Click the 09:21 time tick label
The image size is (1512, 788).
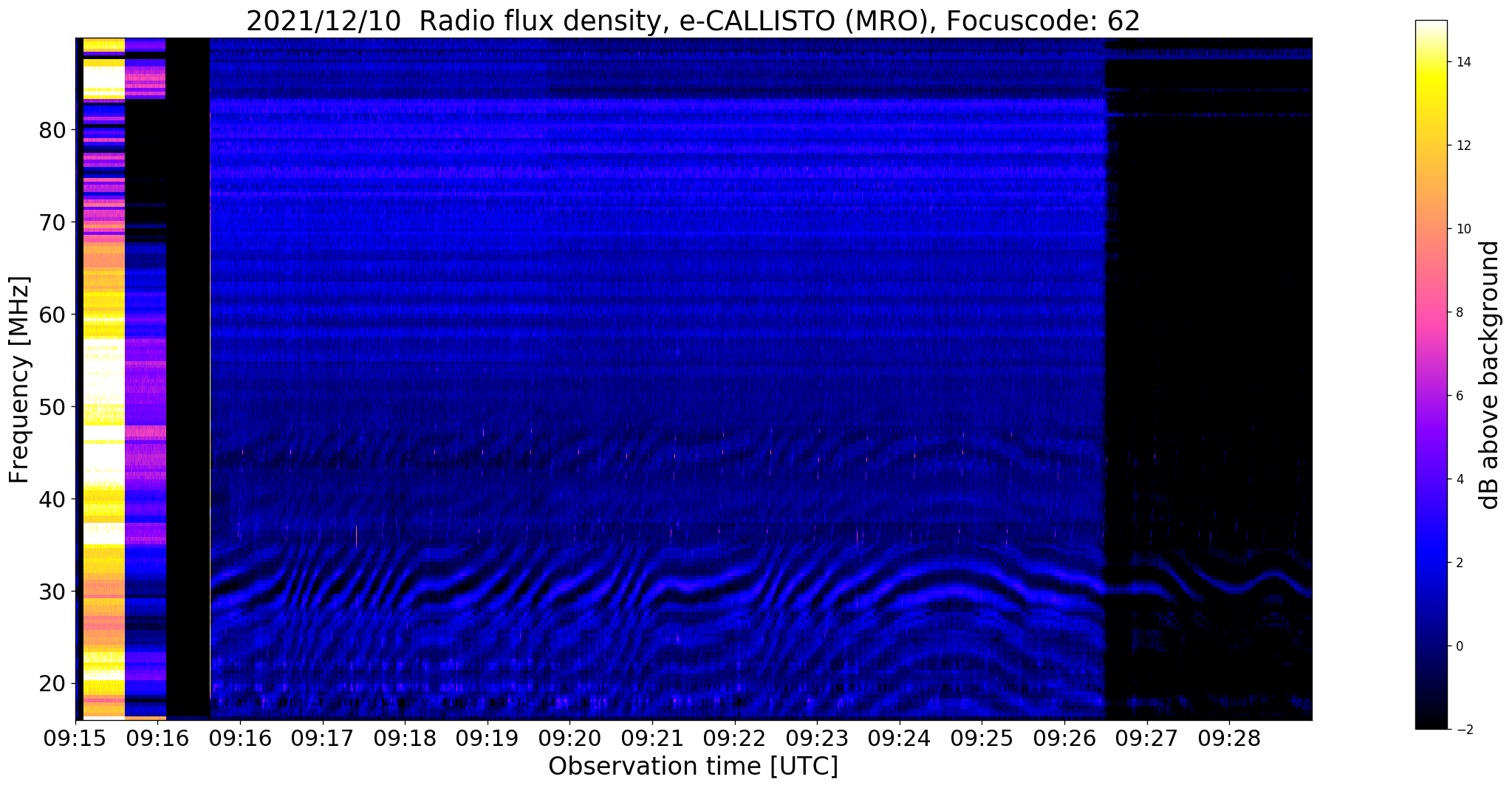[652, 739]
